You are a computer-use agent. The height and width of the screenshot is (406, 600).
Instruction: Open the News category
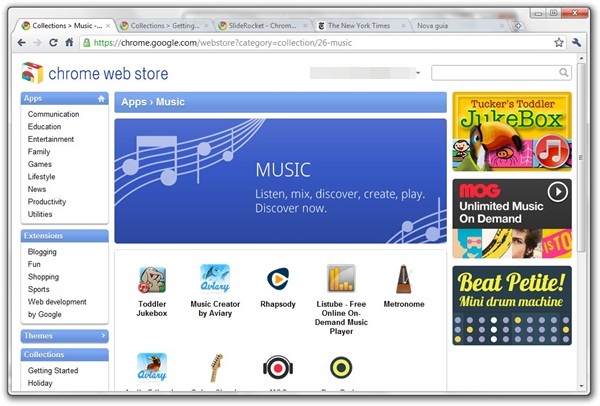37,189
